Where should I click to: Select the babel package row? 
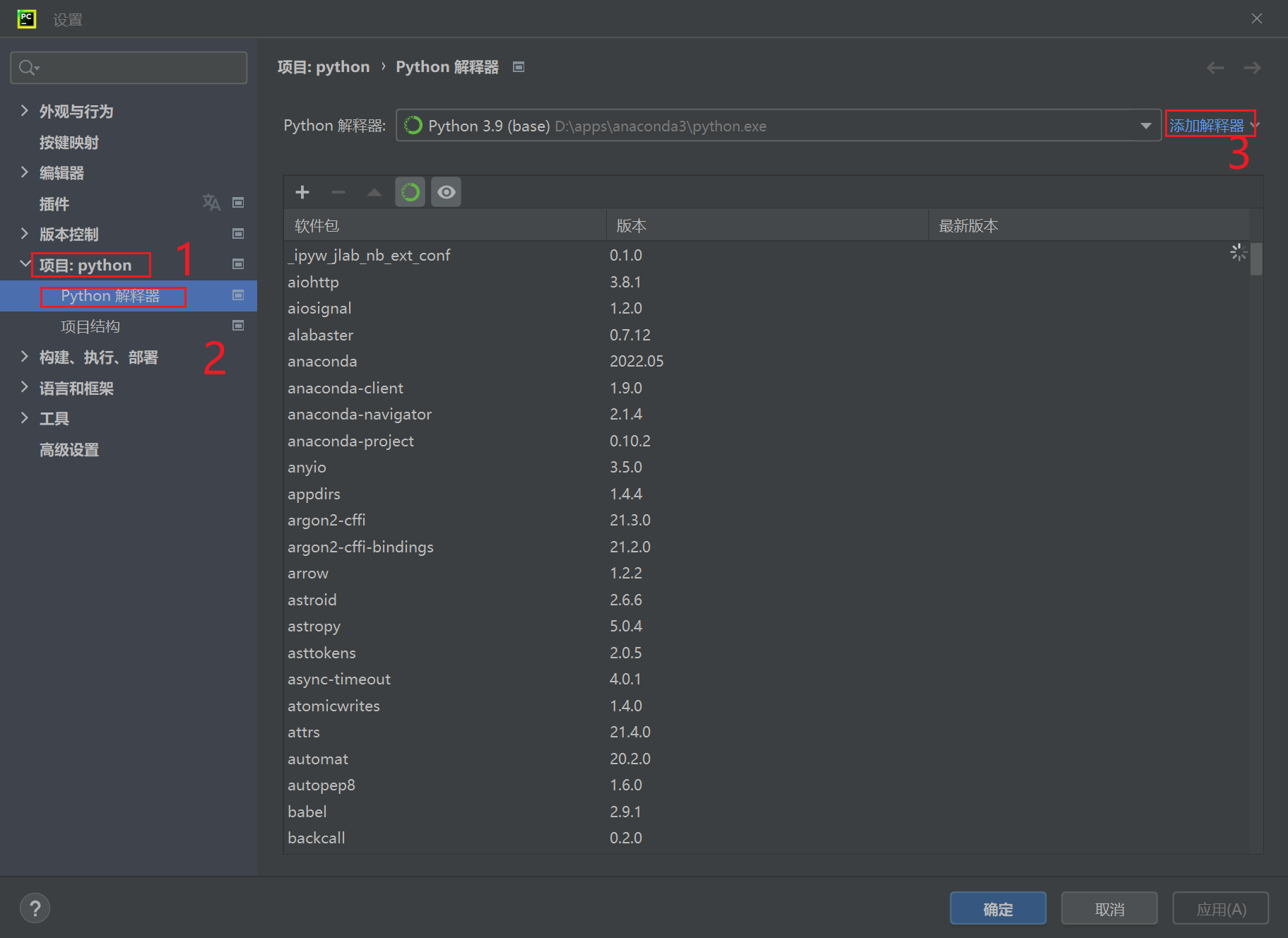pyautogui.click(x=766, y=812)
